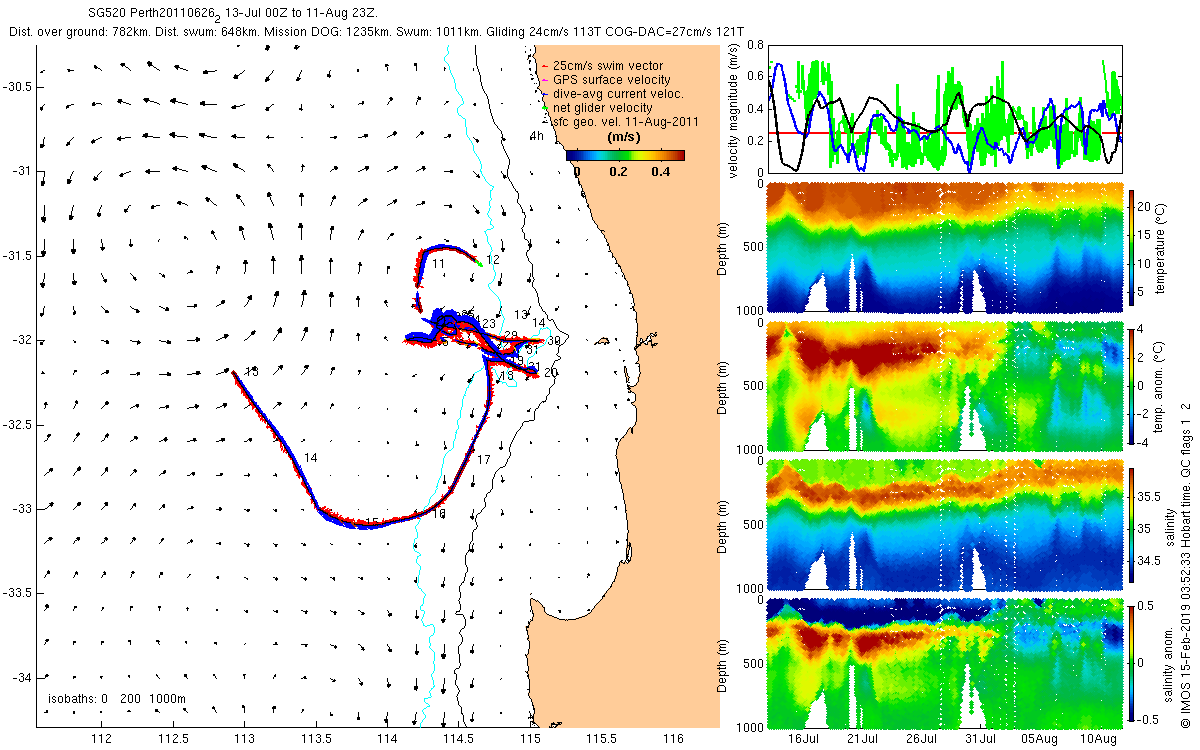Click legend entry 'sfc geo. vel. 11-Aug-2011'
This screenshot has width=1200, height=750.
[624, 121]
